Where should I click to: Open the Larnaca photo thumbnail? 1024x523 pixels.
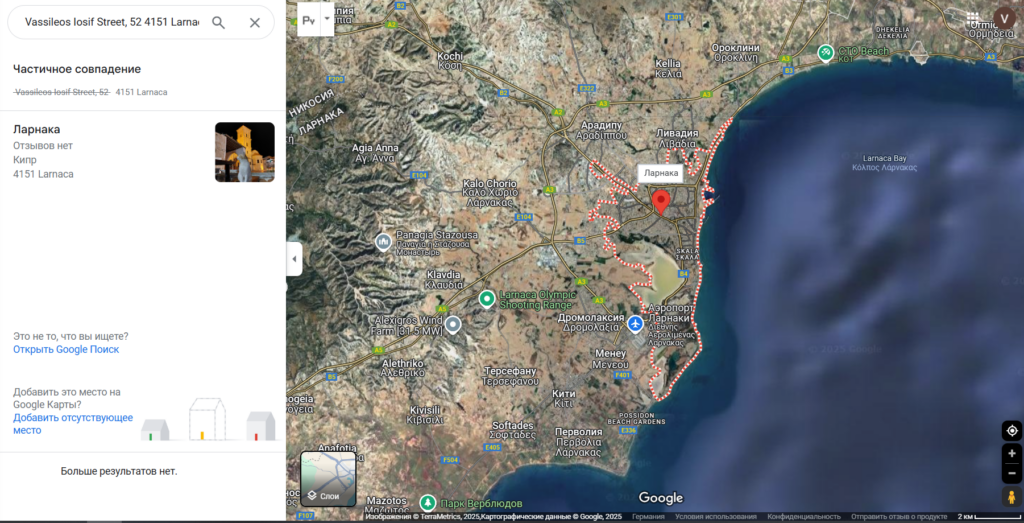(244, 152)
